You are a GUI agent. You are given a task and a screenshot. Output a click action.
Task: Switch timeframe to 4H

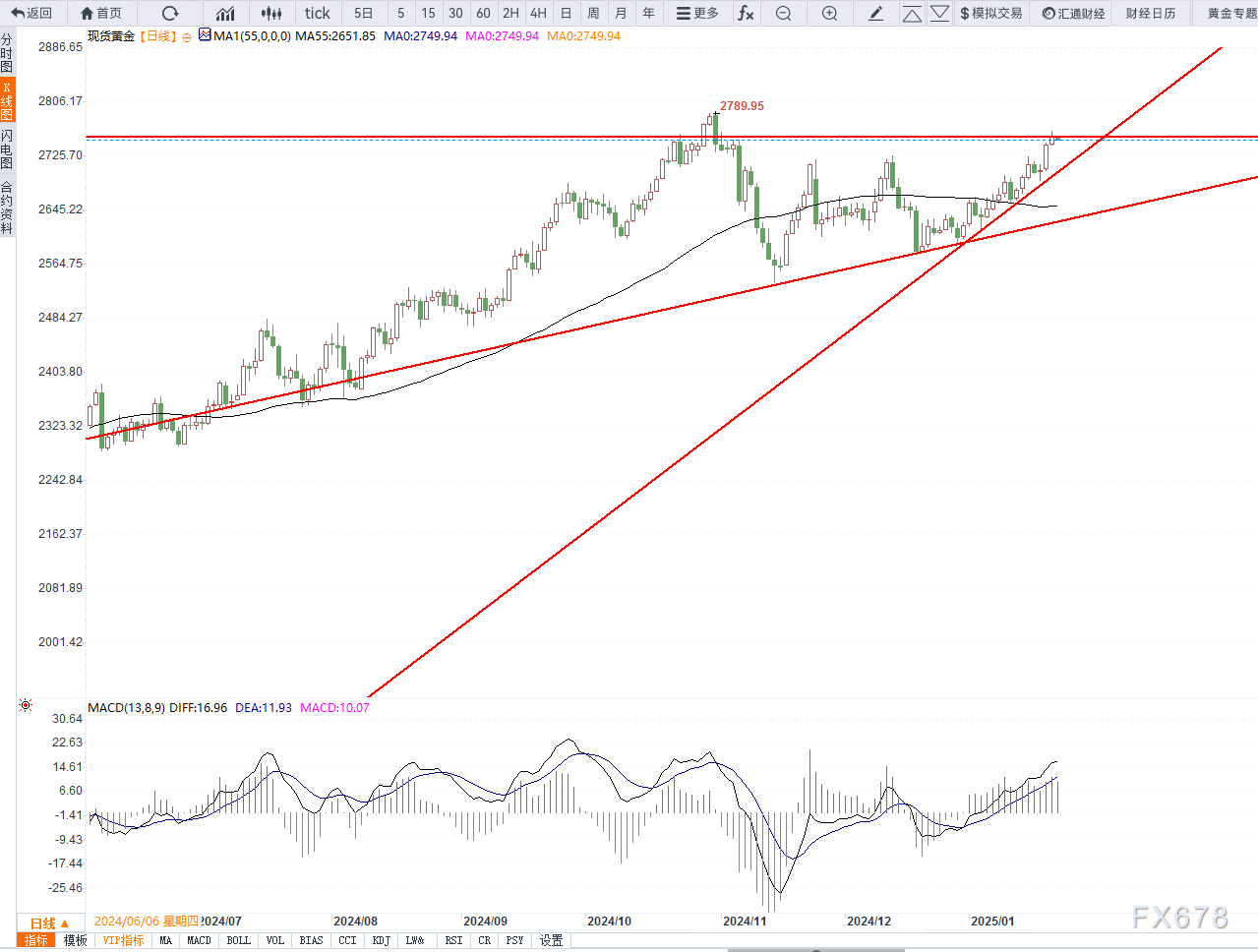pyautogui.click(x=538, y=13)
